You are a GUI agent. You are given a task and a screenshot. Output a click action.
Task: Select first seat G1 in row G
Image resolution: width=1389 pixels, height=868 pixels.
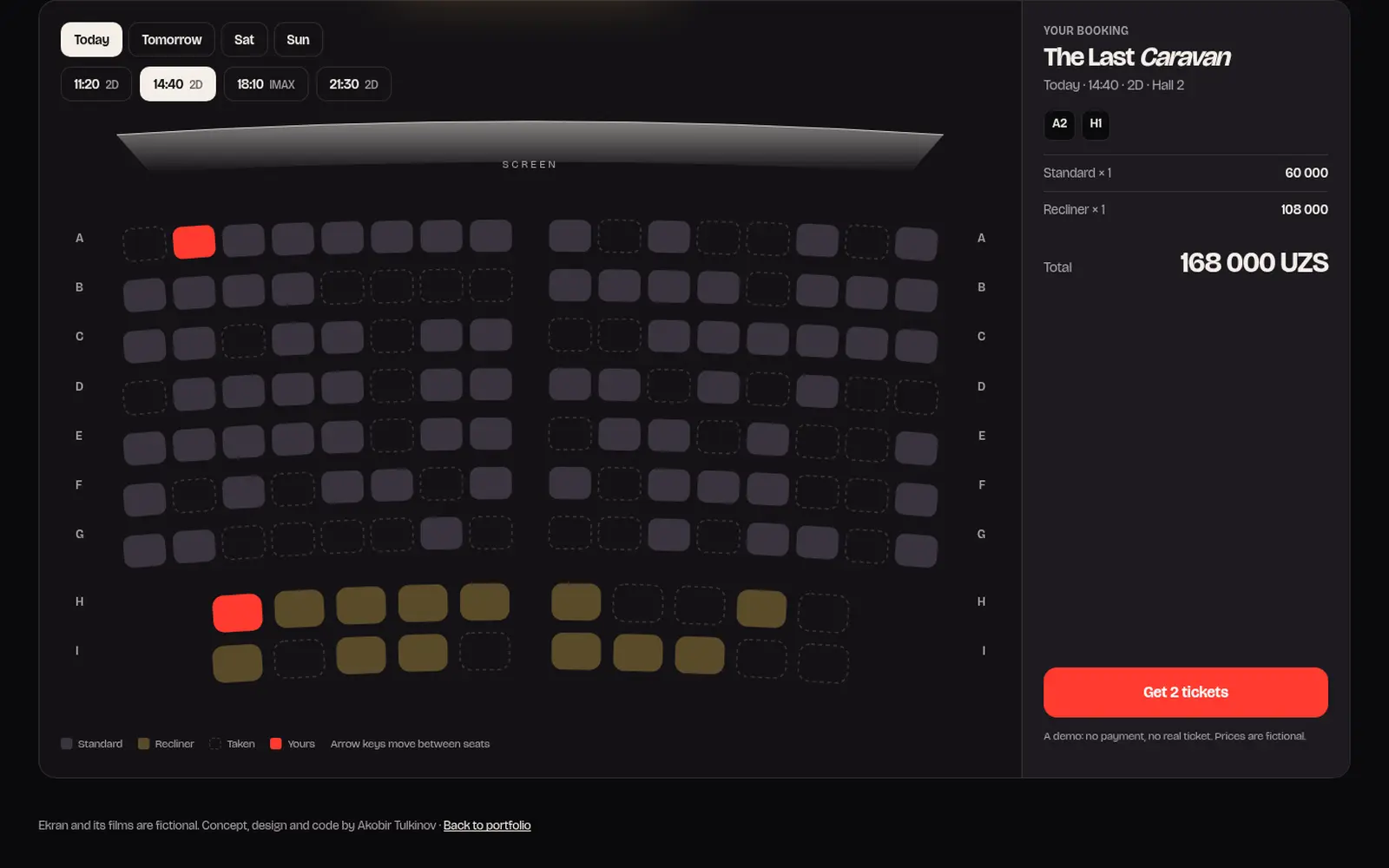[x=145, y=550]
